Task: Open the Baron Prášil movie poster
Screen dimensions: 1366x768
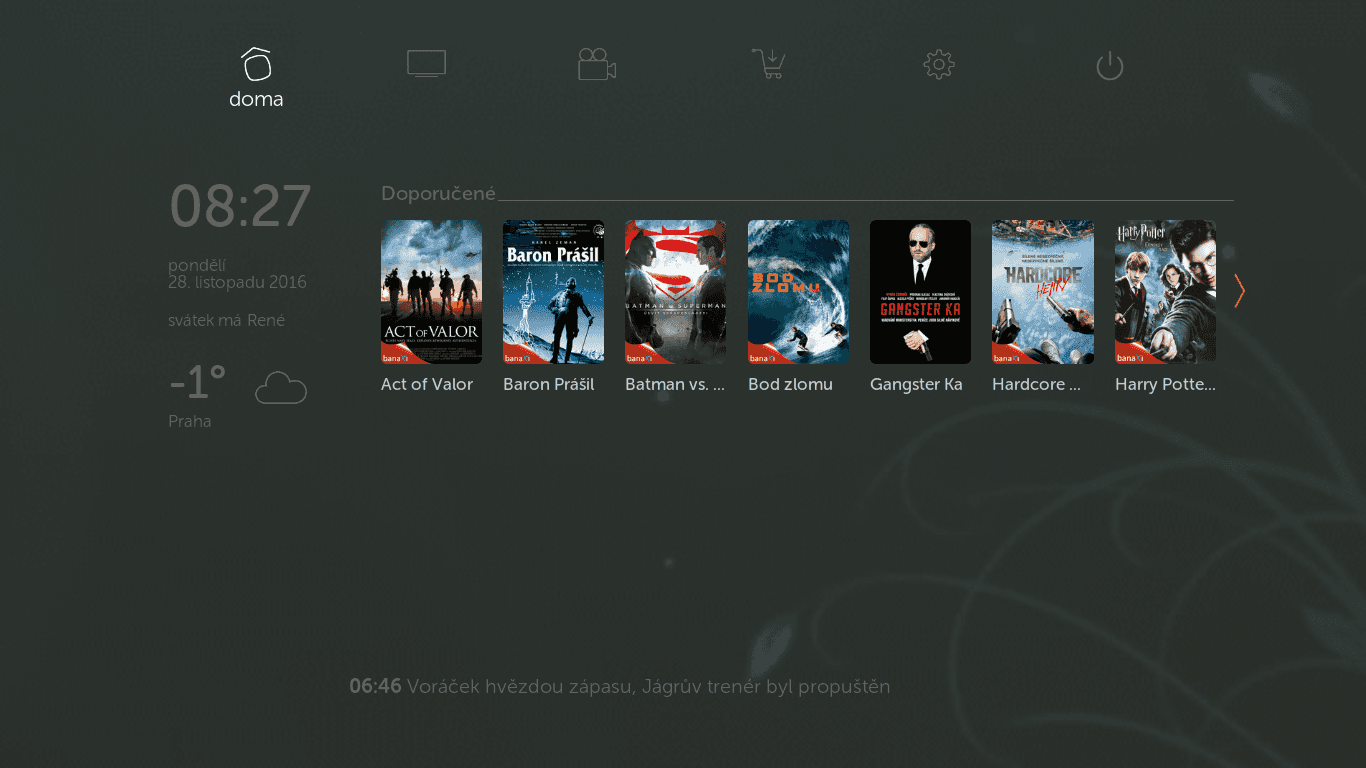Action: coord(553,291)
